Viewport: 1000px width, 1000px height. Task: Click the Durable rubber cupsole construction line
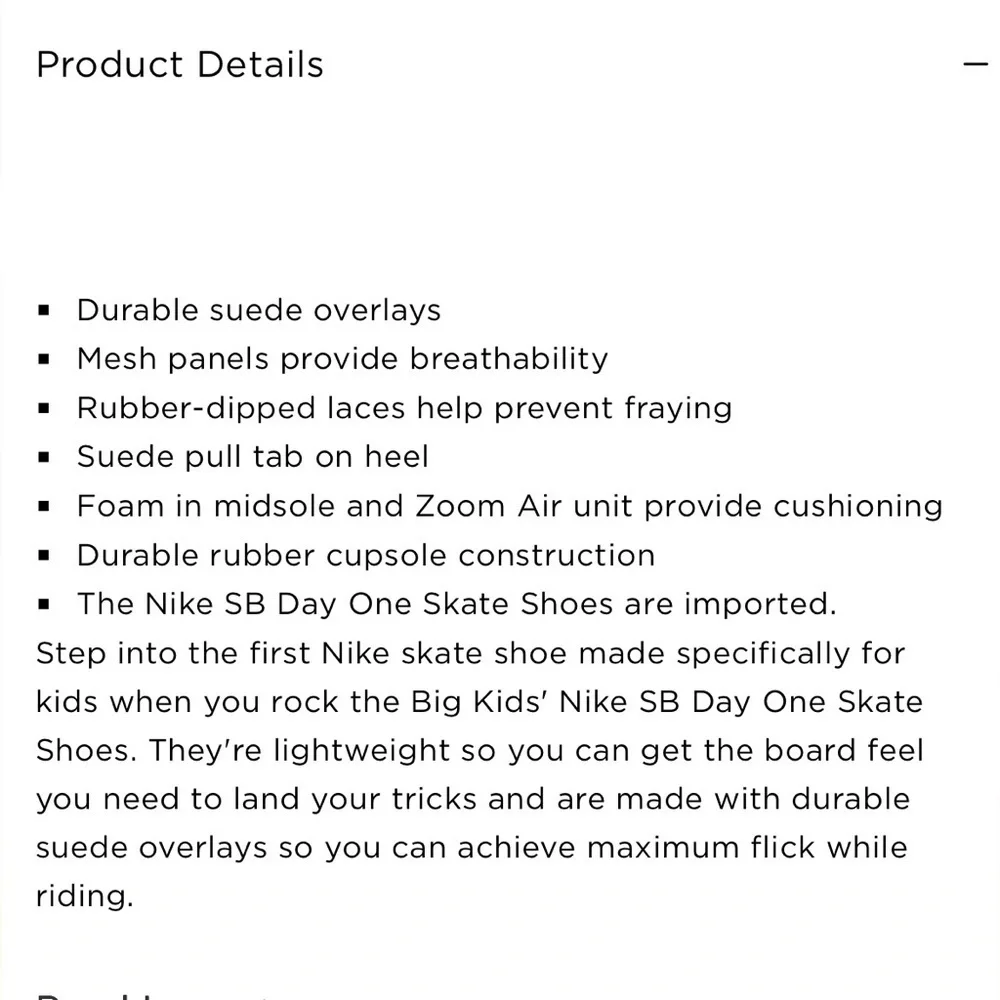click(366, 555)
